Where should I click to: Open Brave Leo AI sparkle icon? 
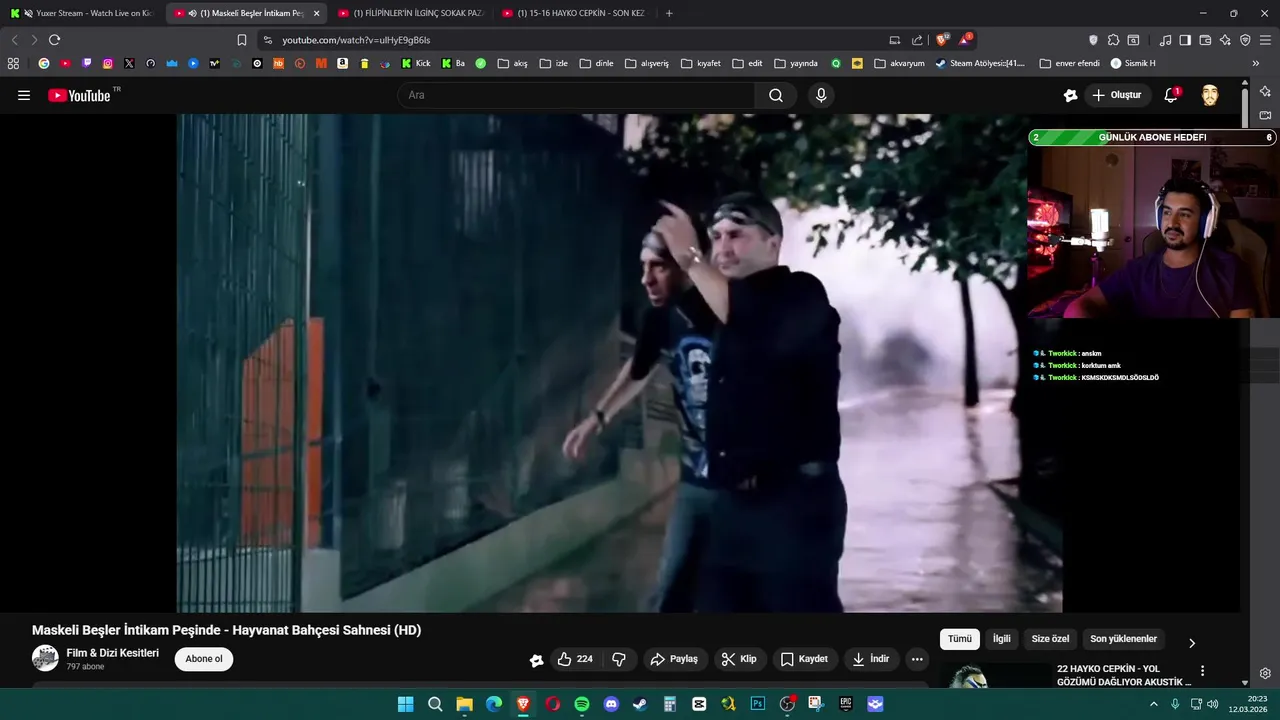[1225, 40]
